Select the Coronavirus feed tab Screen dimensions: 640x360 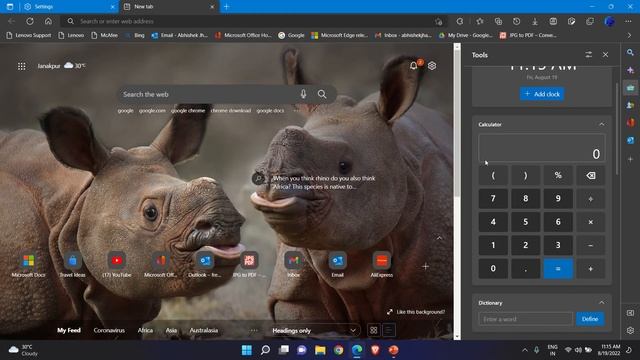109,331
